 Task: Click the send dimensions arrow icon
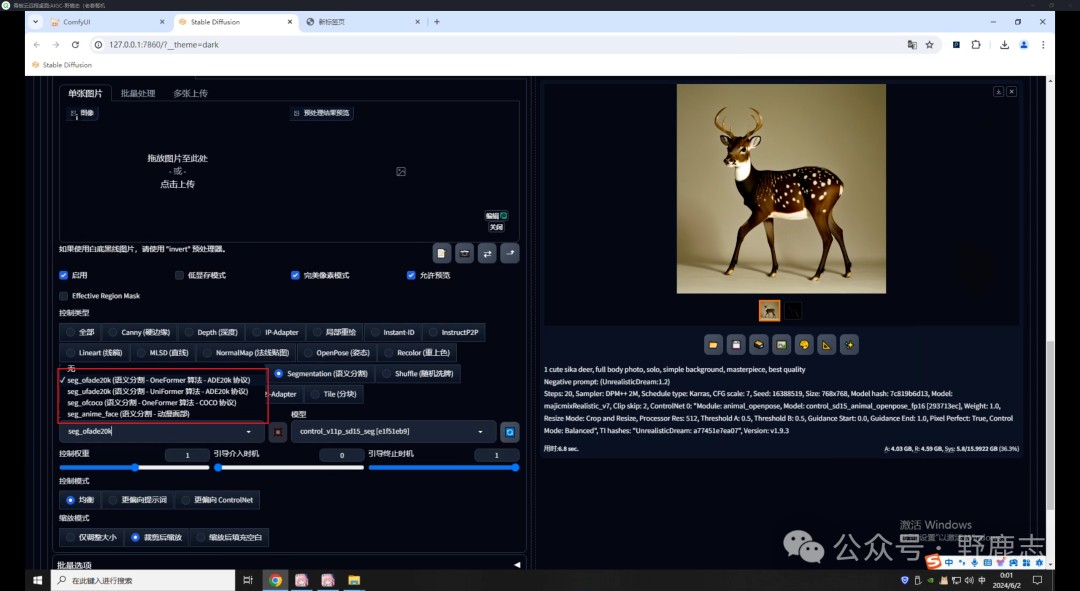pos(510,253)
